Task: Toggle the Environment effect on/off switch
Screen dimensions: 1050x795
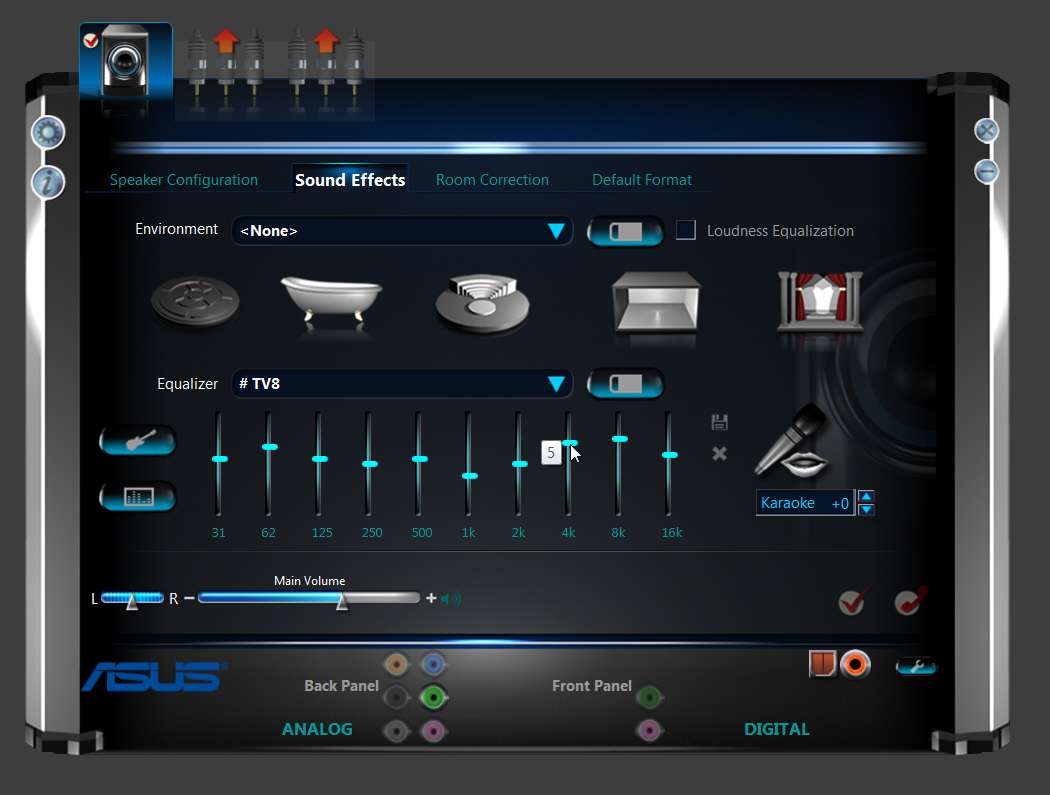Action: [x=625, y=232]
